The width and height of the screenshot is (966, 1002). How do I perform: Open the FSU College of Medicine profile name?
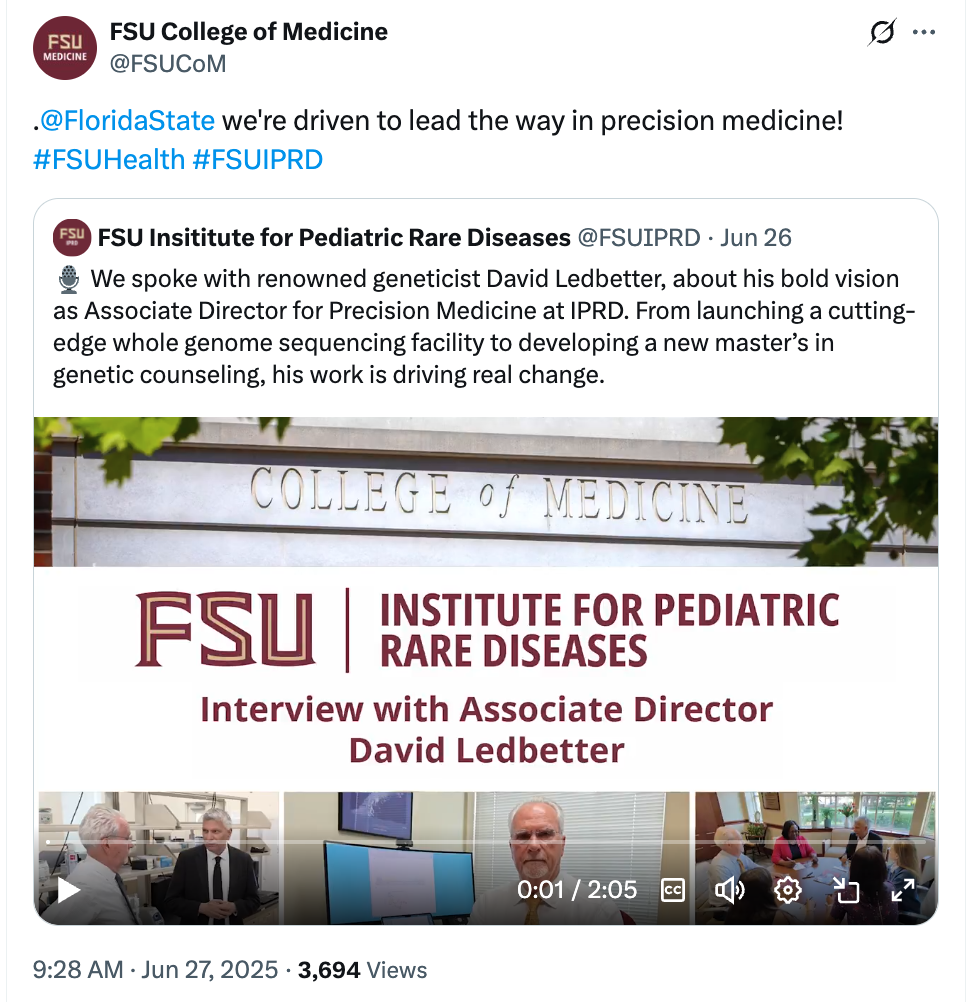[248, 32]
